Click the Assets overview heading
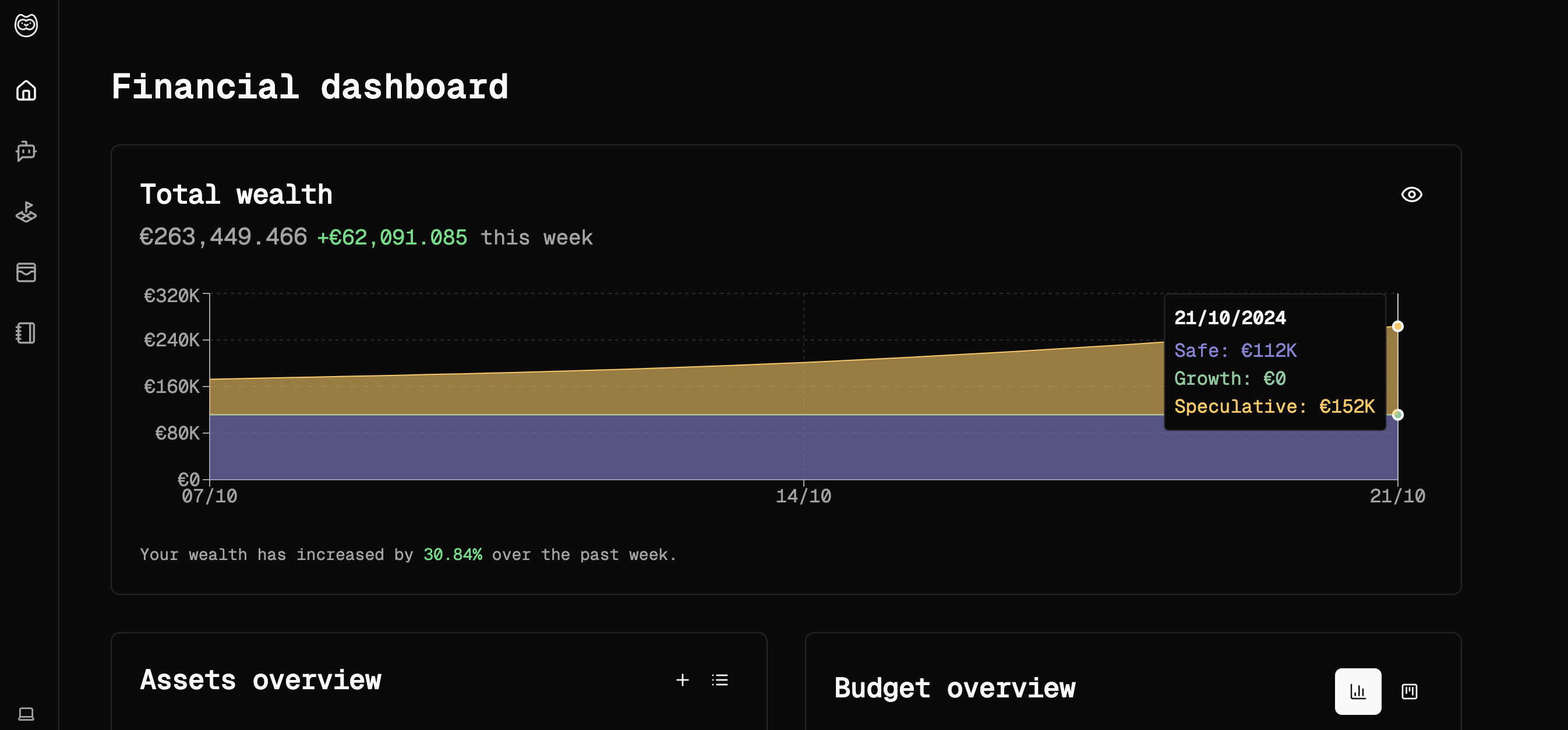This screenshot has width=1568, height=730. 260,680
